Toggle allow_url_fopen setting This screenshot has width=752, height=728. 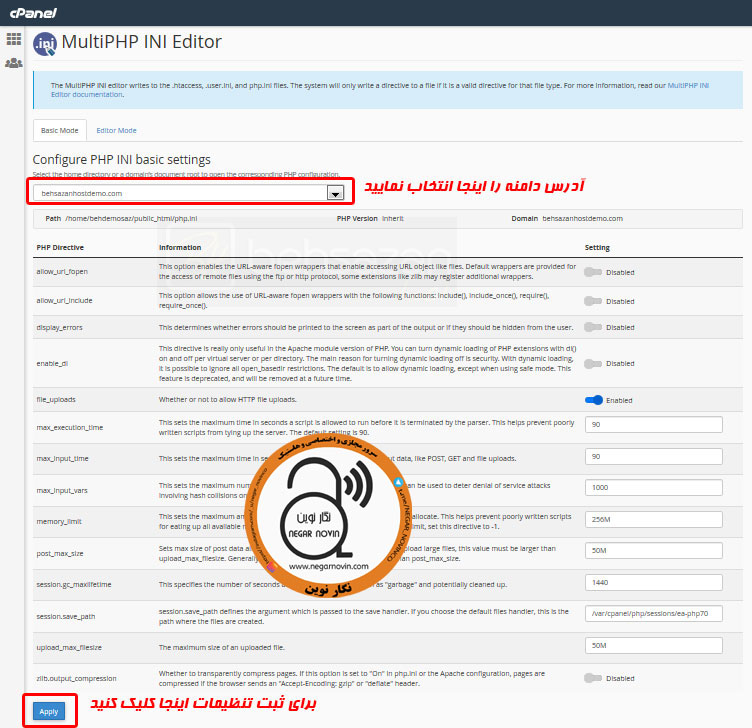pos(593,272)
